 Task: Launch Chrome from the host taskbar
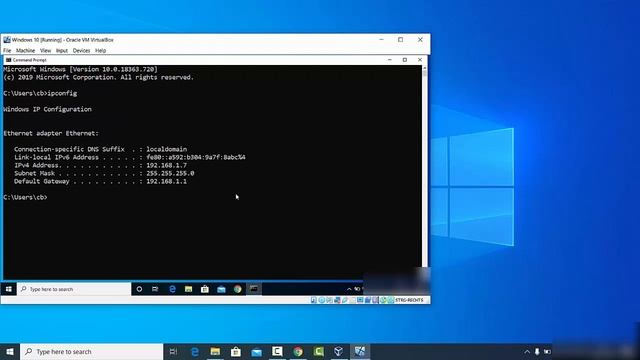coord(298,351)
